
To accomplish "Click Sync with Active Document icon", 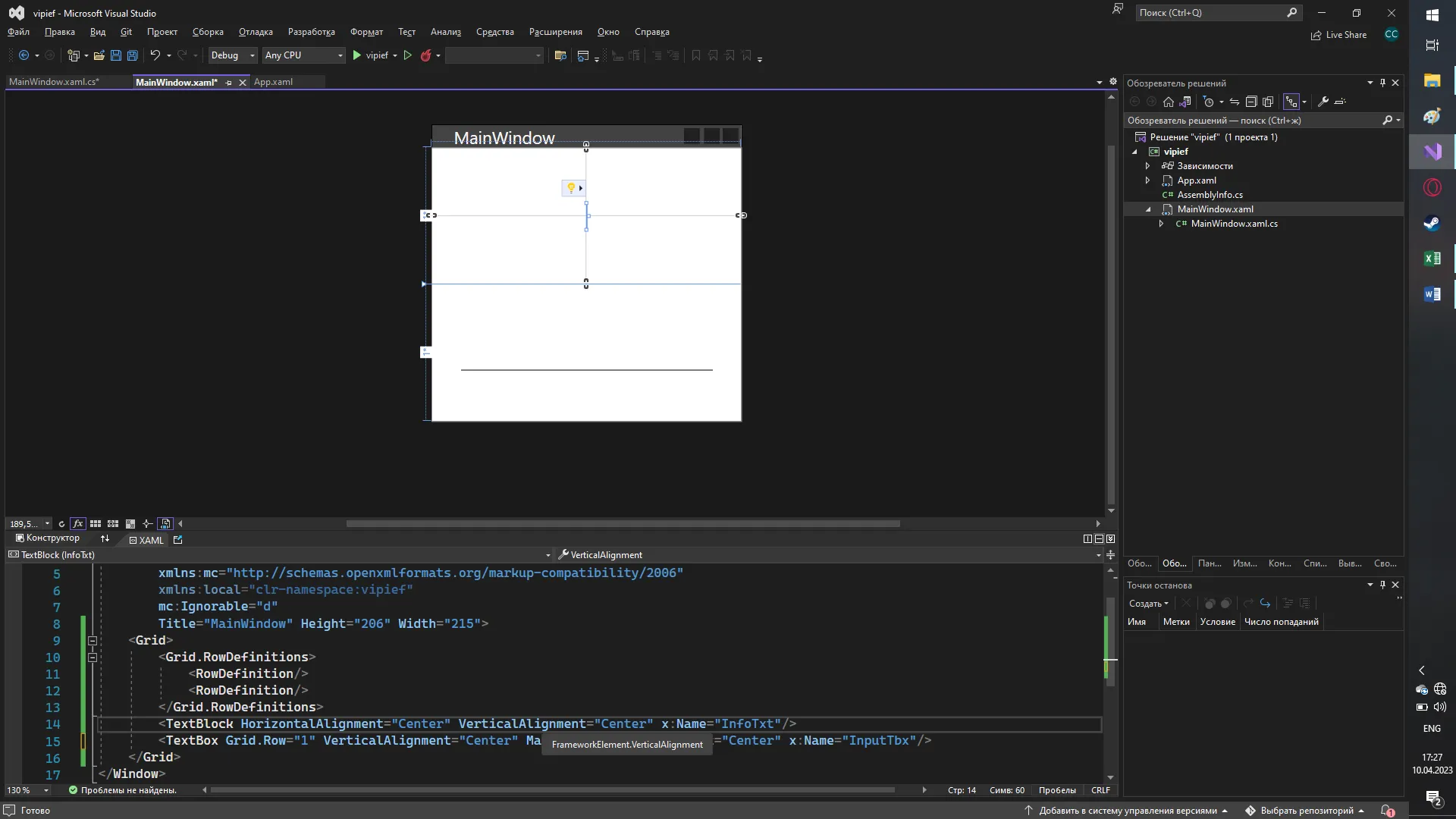I will (x=1235, y=102).
